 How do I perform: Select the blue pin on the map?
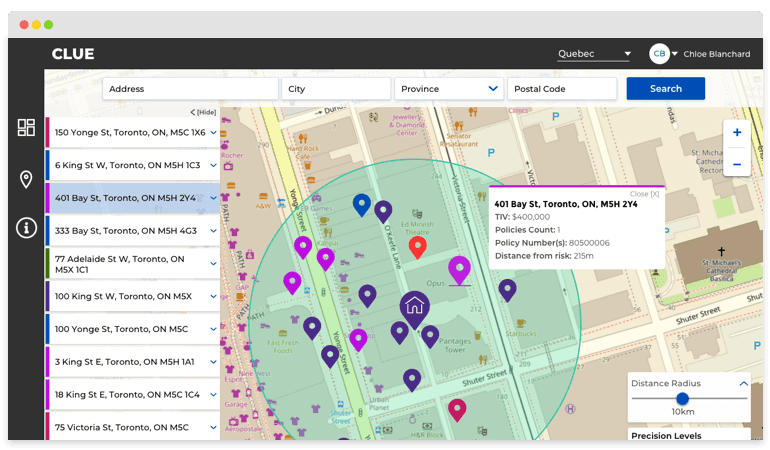click(x=362, y=204)
